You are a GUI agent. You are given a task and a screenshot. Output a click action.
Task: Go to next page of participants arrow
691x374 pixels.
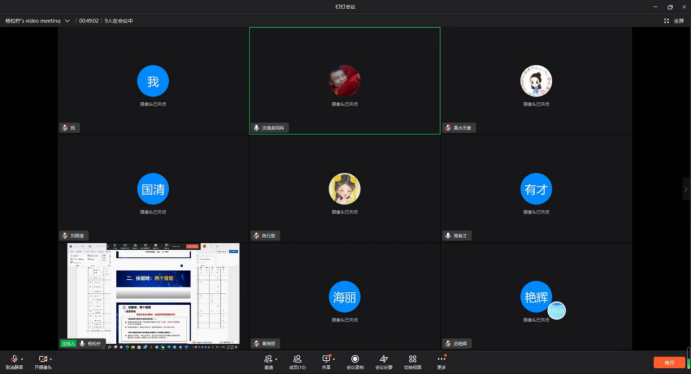[x=686, y=189]
